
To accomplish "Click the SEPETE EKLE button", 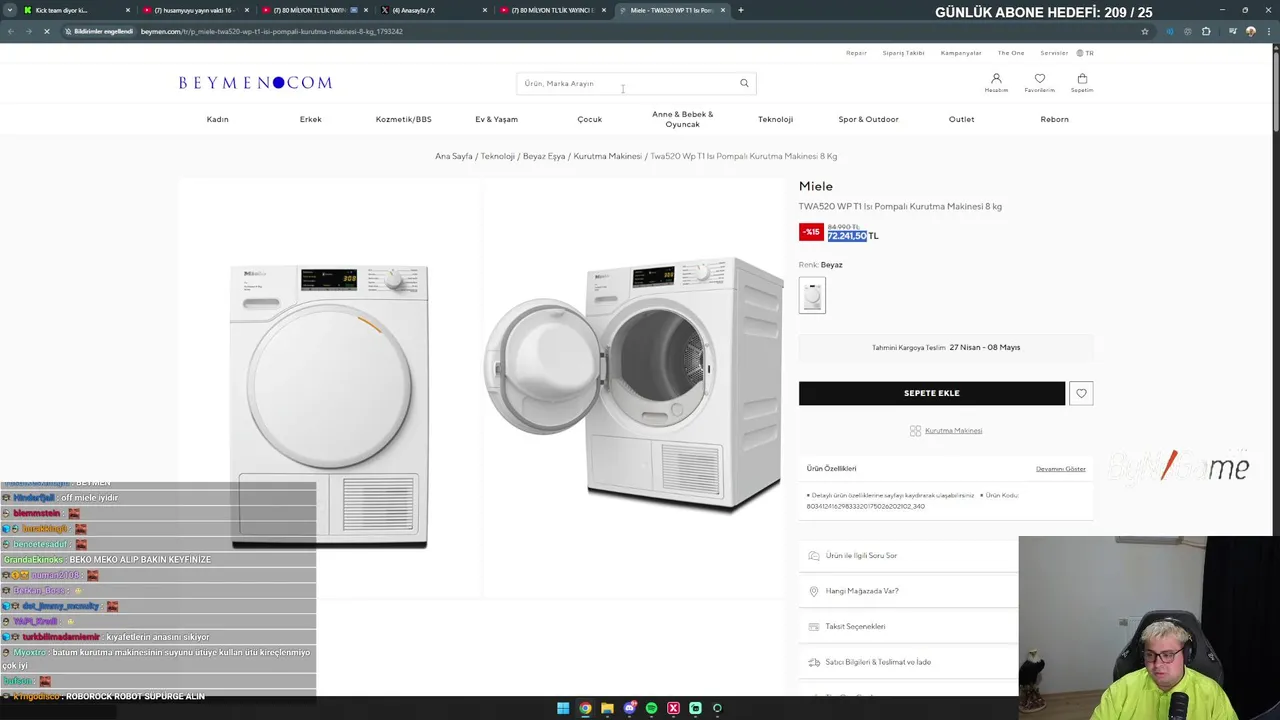I will pyautogui.click(x=932, y=393).
